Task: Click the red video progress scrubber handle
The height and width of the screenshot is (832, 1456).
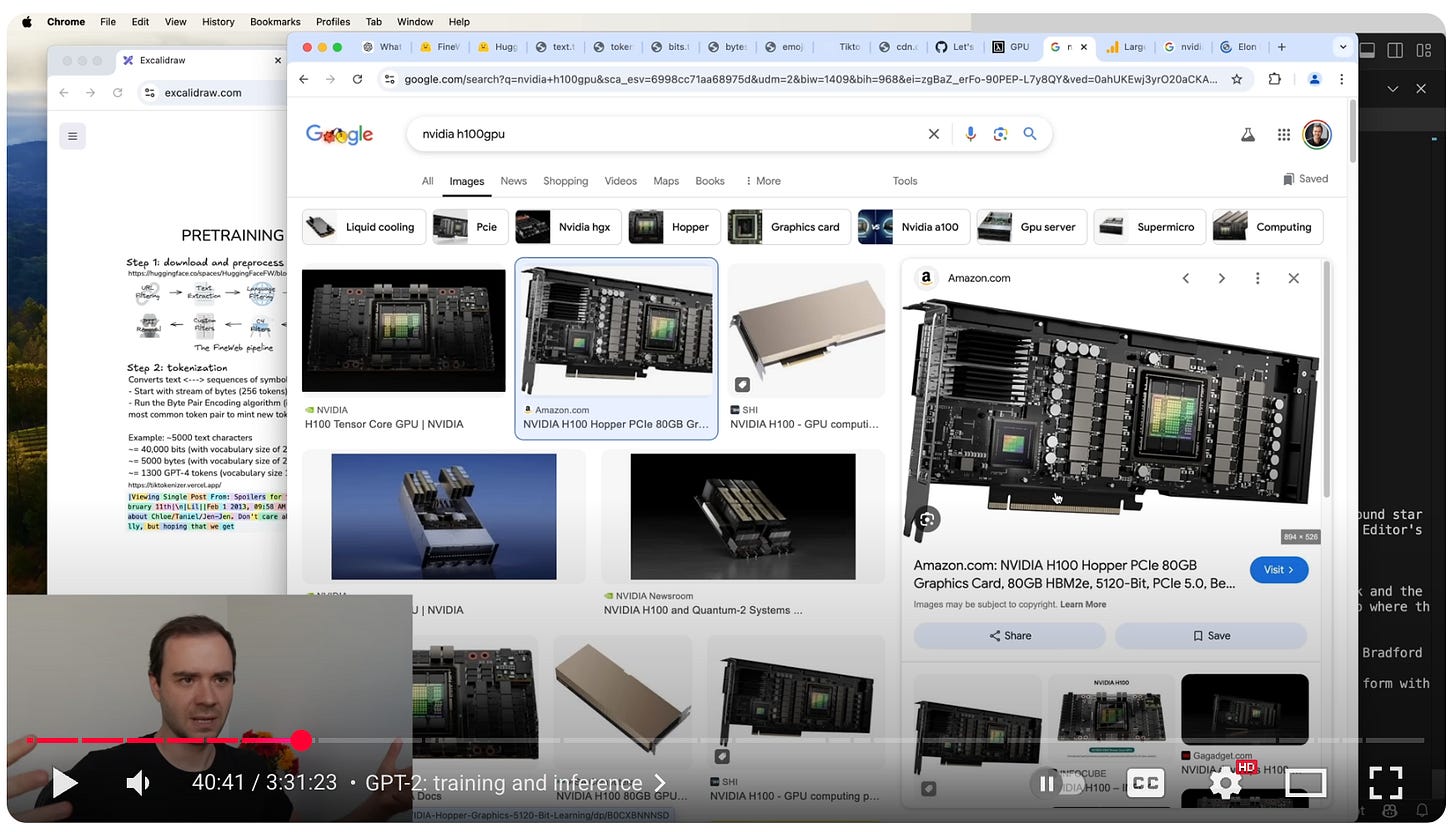Action: coord(301,740)
